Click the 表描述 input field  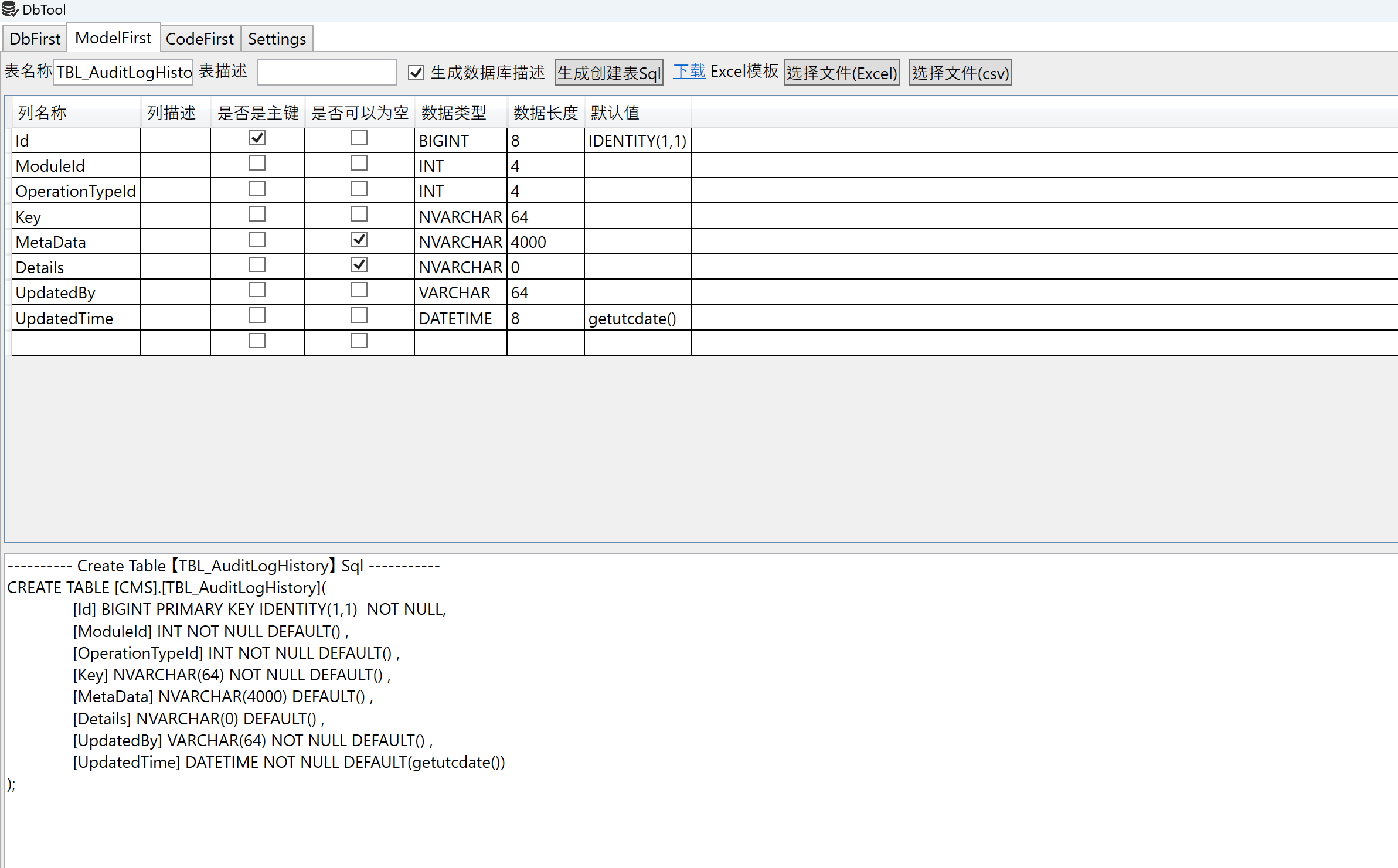(x=326, y=72)
